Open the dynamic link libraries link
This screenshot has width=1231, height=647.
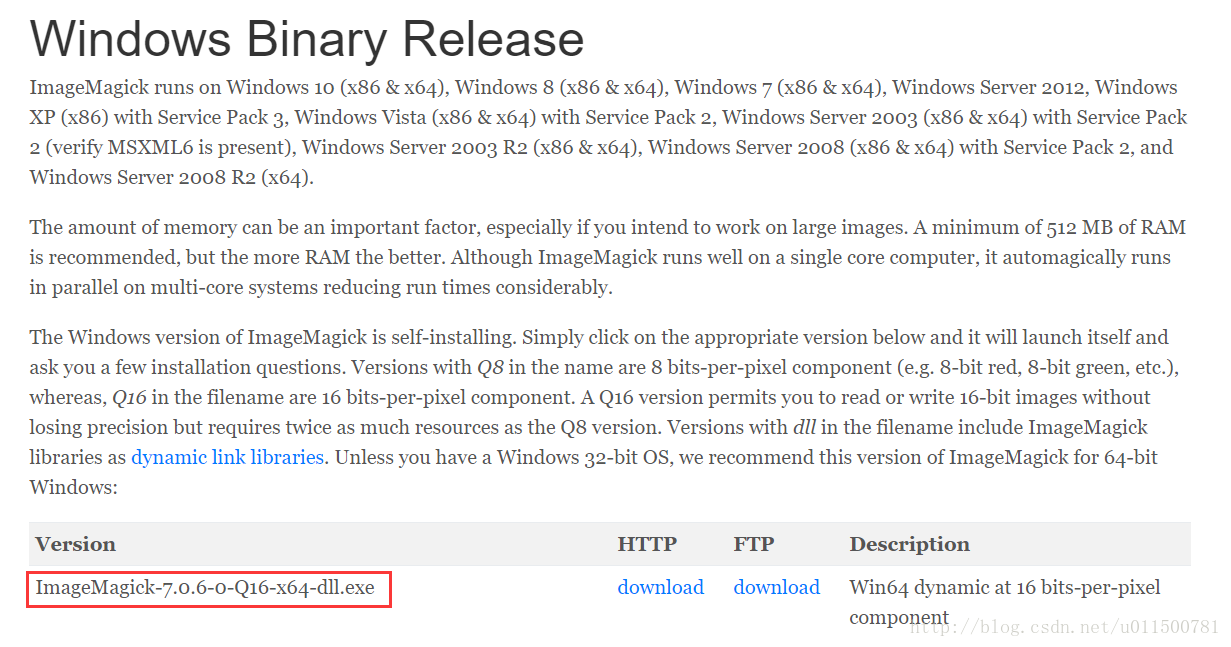228,457
